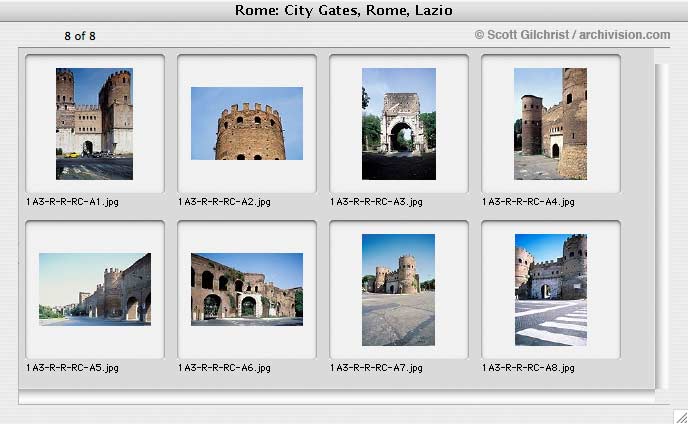Open thumbnail 1A3-R-R-RC-A4 brick tower gate
Viewport: 688px width, 424px height.
[x=550, y=124]
